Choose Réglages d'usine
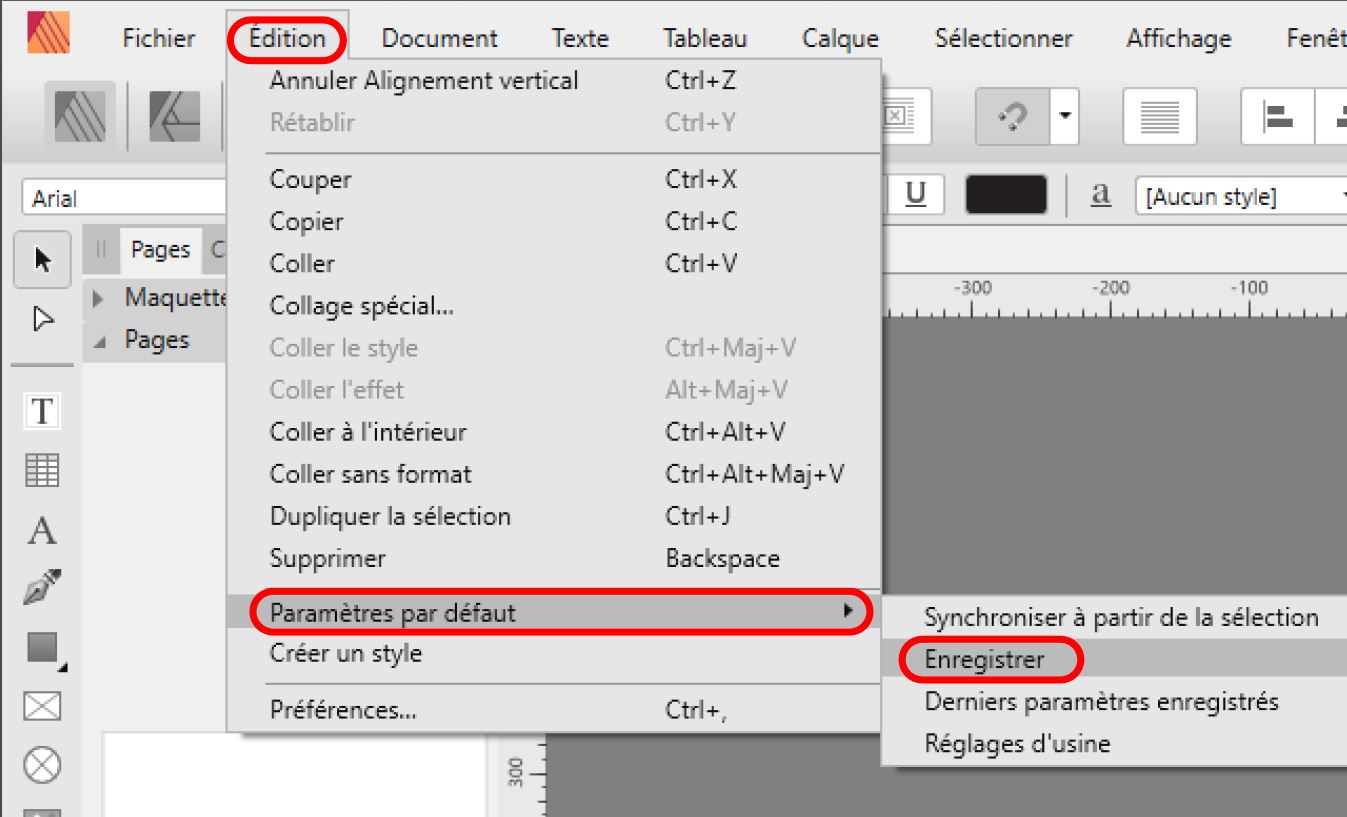This screenshot has width=1347, height=817. point(1114,743)
